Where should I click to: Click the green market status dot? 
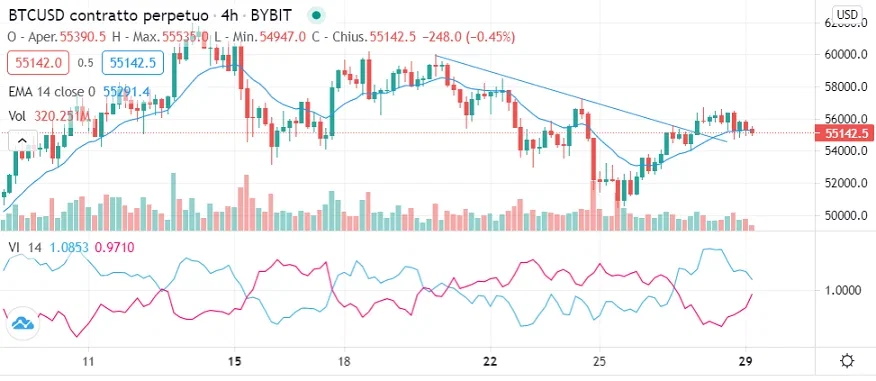[317, 15]
